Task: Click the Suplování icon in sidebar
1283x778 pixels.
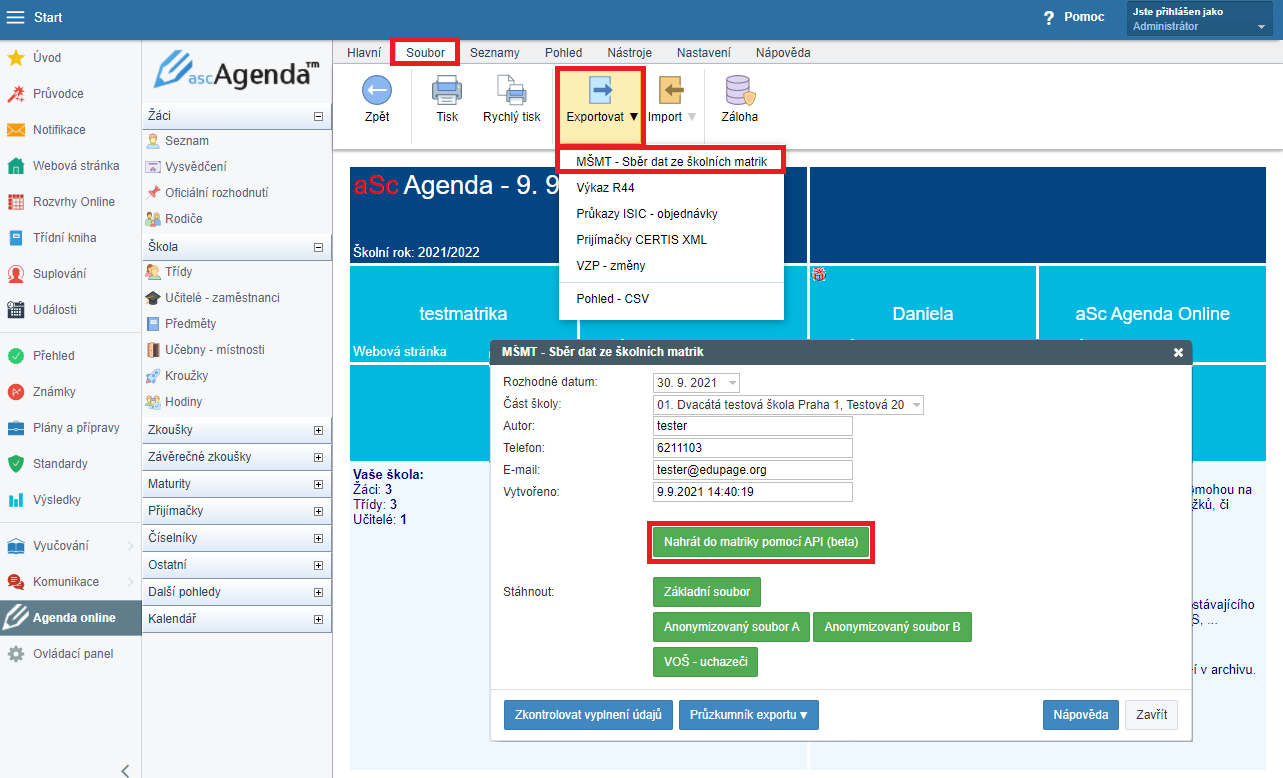Action: (x=16, y=274)
